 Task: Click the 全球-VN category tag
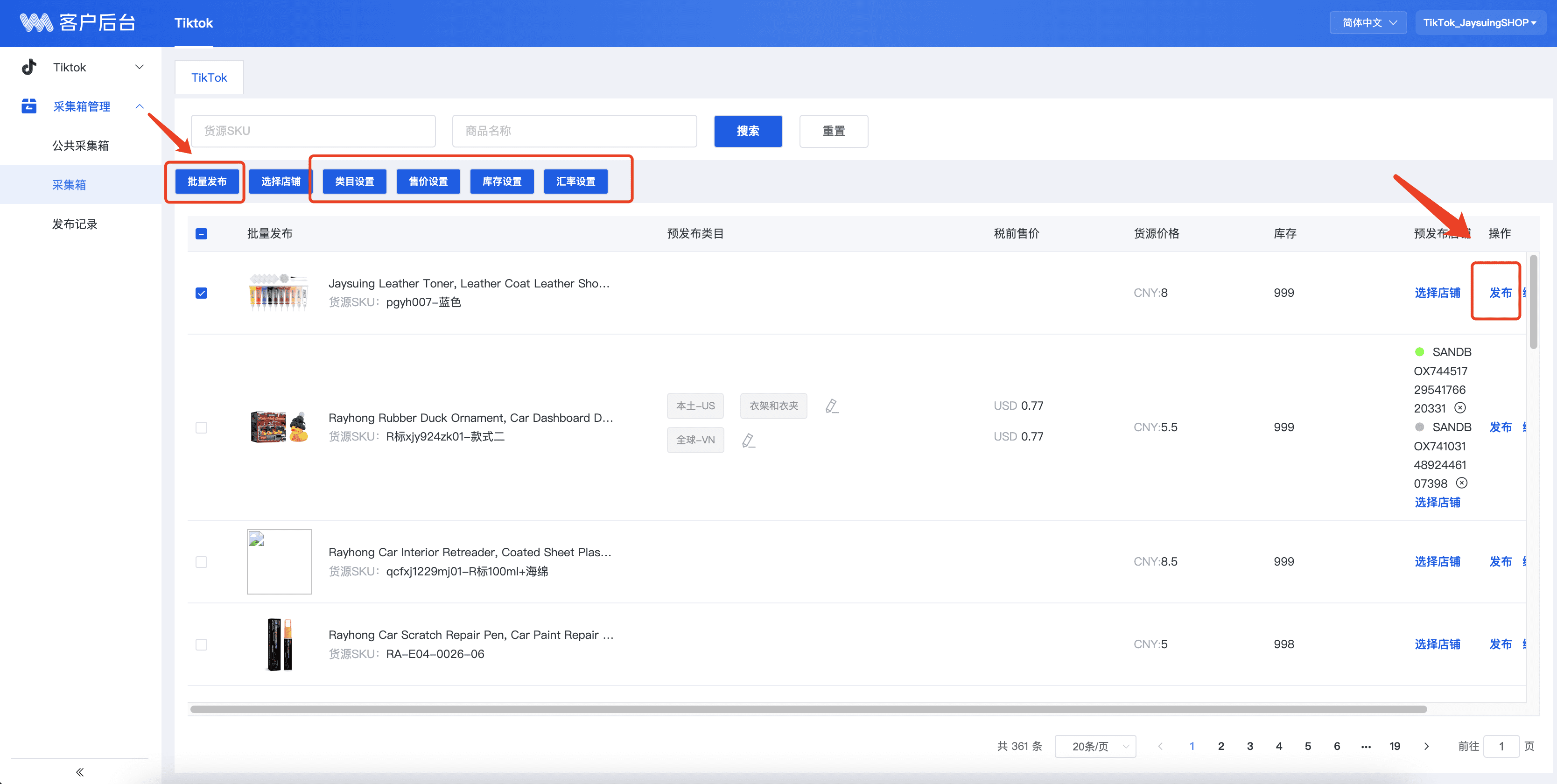tap(695, 440)
